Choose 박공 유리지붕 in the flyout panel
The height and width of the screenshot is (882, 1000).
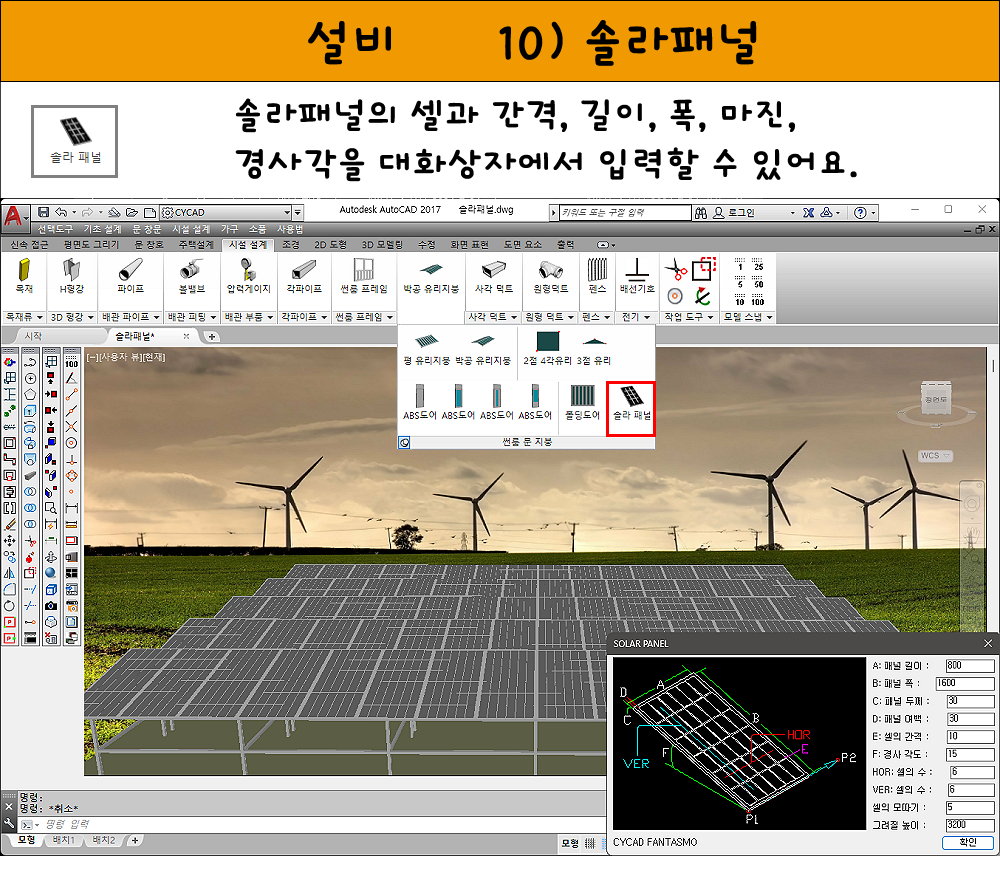pos(483,350)
